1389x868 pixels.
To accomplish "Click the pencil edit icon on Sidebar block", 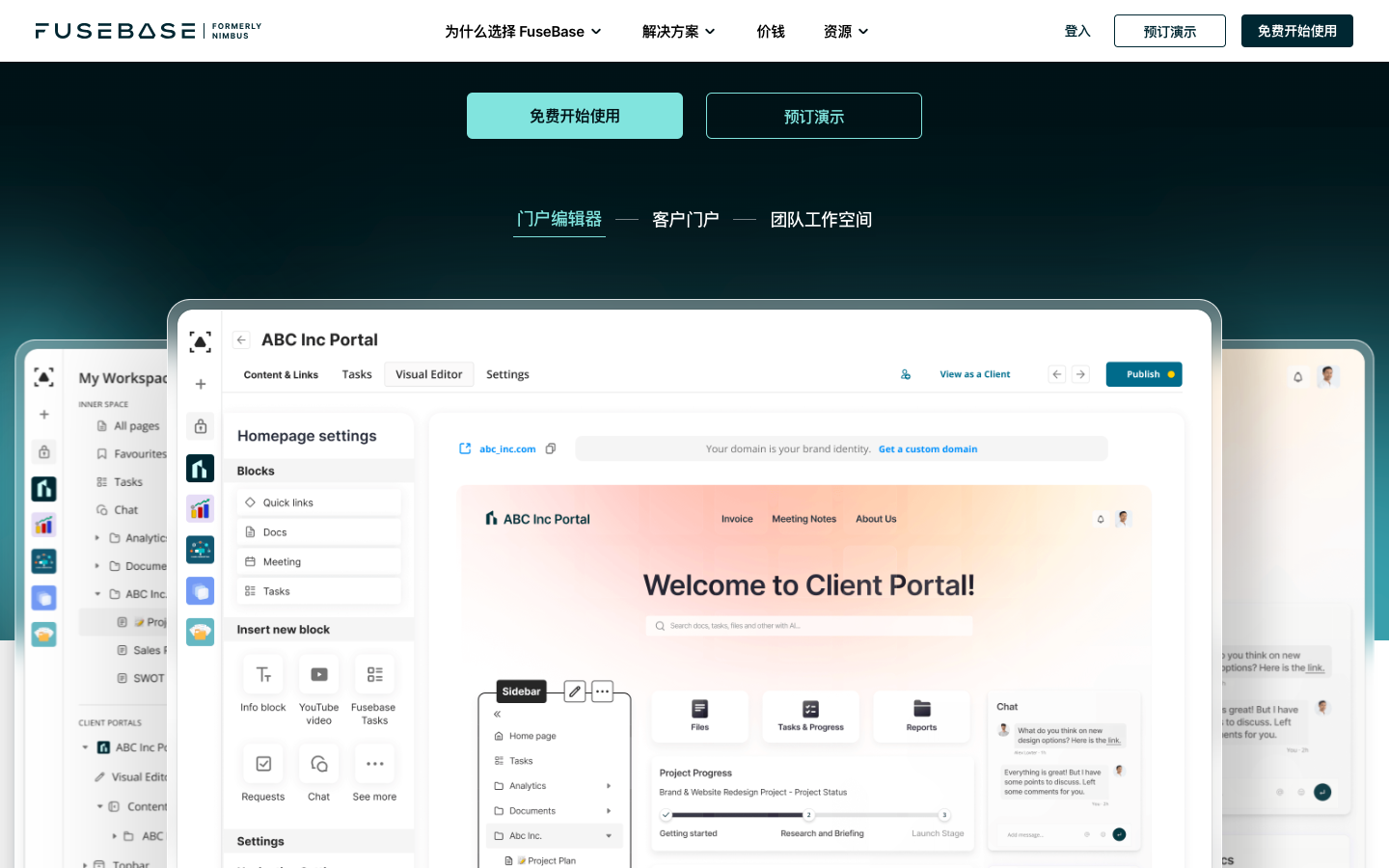I will click(575, 692).
